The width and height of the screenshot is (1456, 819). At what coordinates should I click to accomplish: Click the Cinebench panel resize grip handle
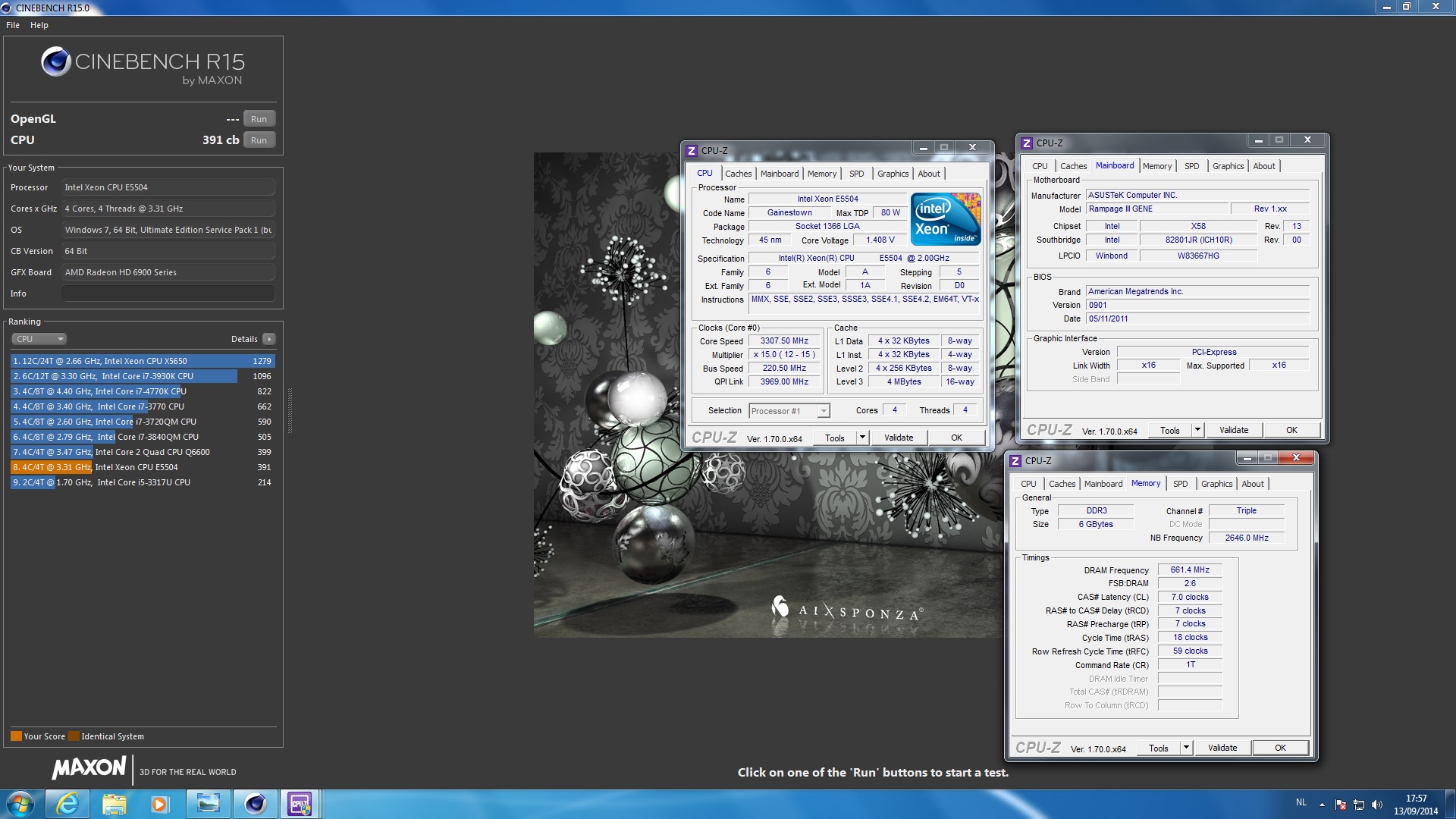click(290, 410)
